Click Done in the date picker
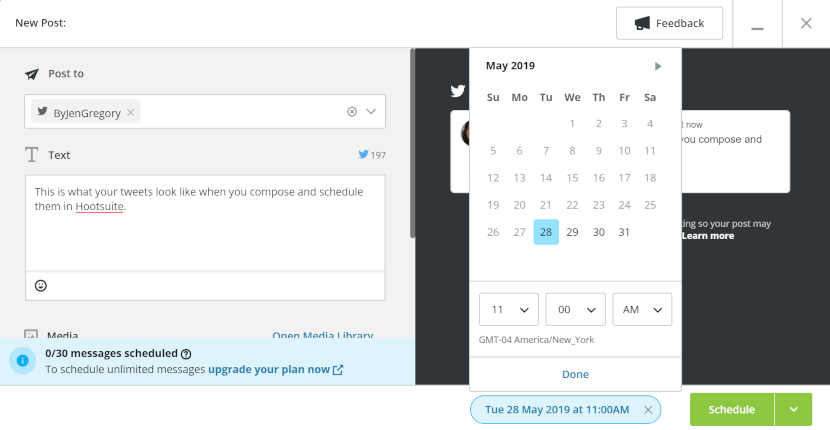The width and height of the screenshot is (830, 430). 575,374
